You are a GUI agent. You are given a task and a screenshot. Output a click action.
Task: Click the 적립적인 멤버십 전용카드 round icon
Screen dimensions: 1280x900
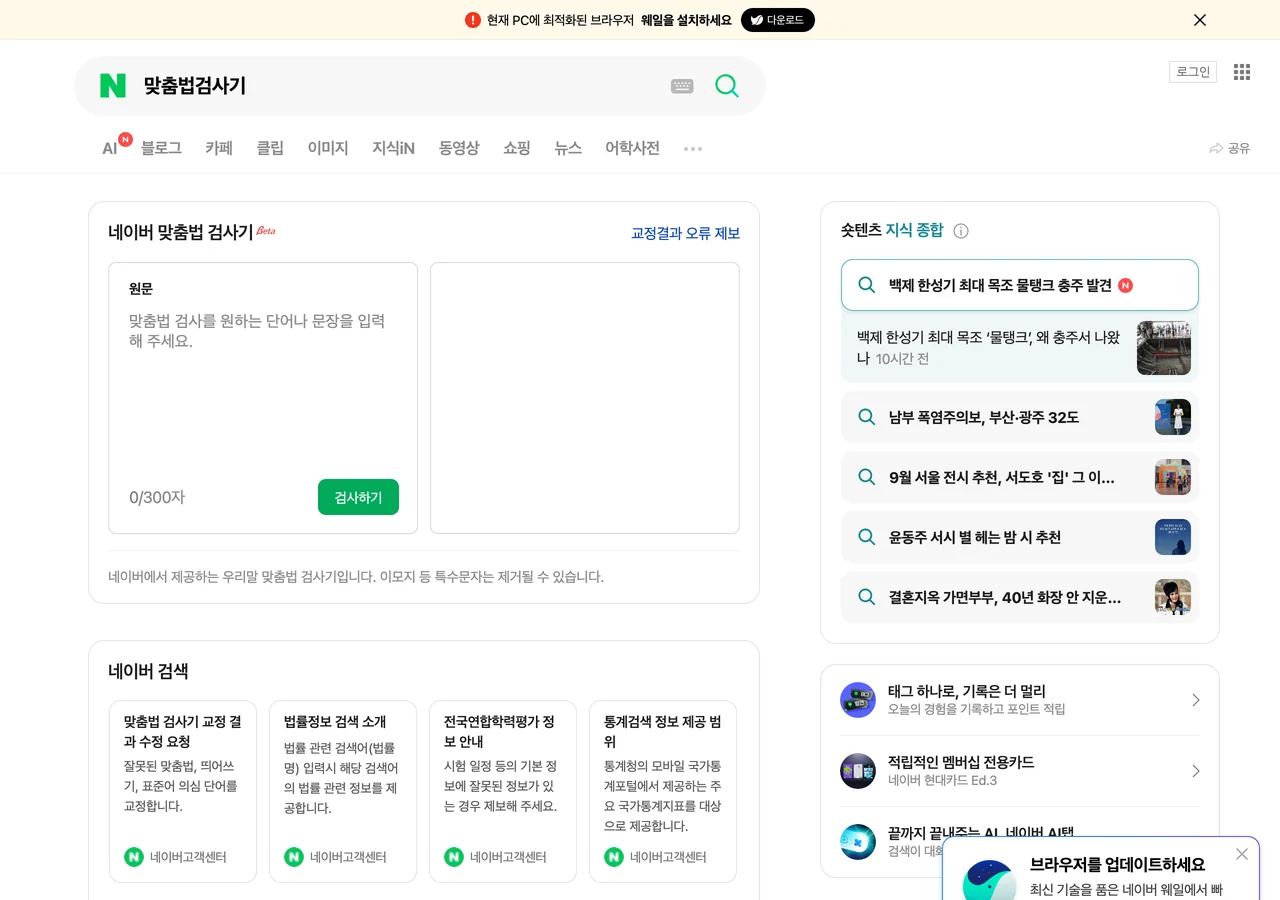click(858, 771)
